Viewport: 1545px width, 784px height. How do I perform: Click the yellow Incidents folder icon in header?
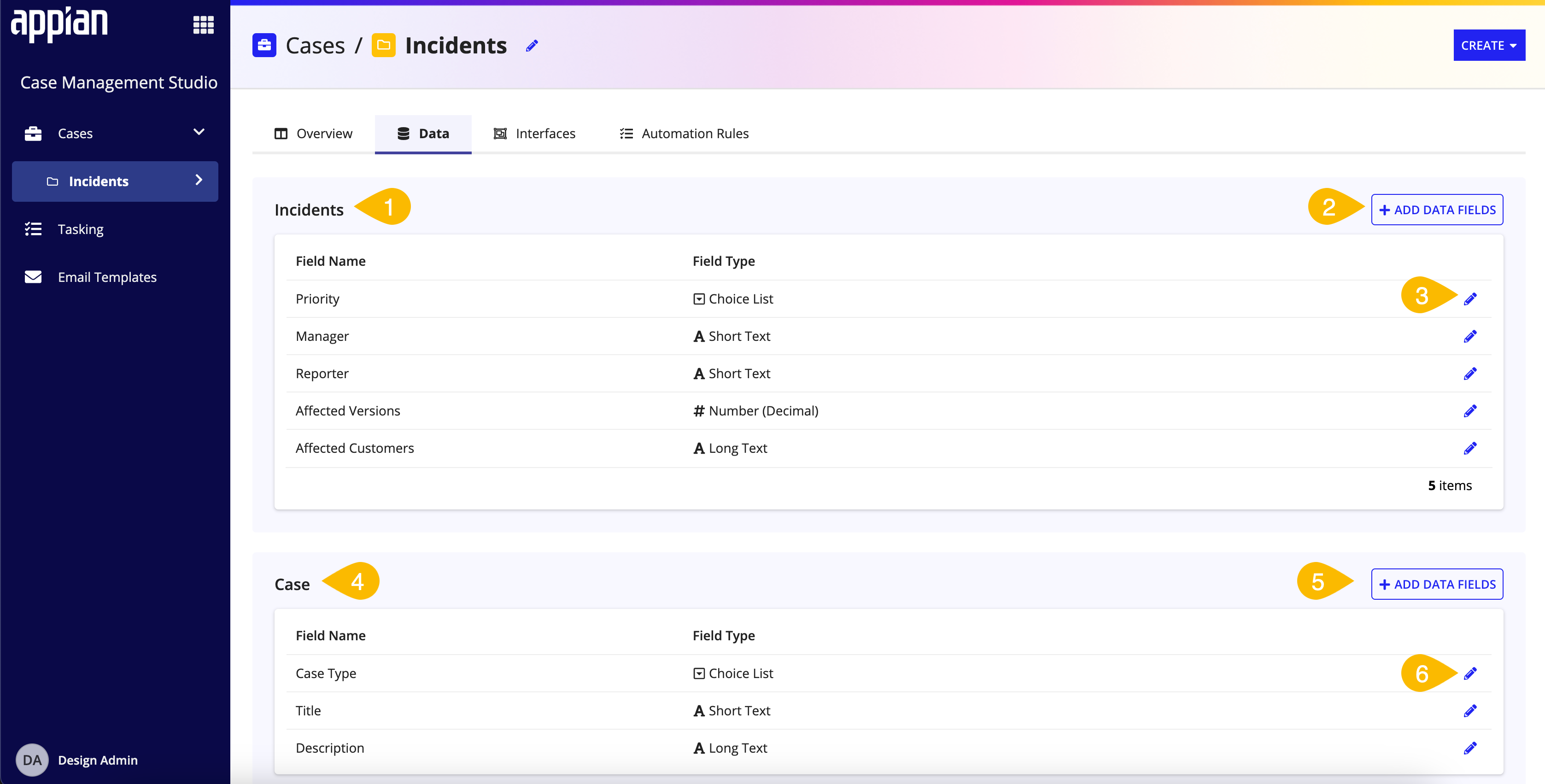click(383, 45)
